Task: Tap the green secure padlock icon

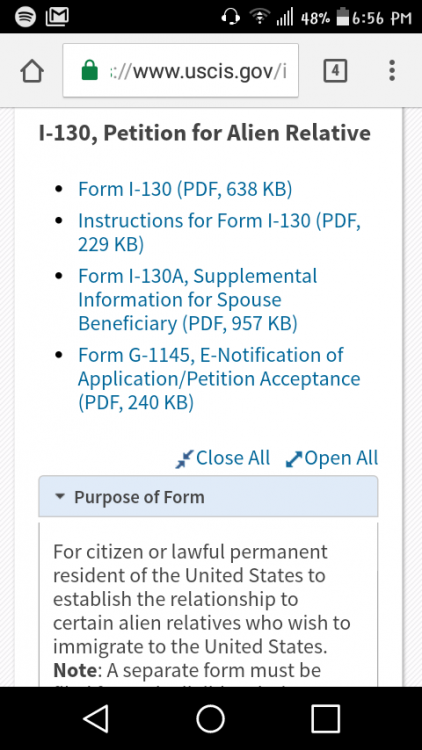Action: (x=90, y=71)
